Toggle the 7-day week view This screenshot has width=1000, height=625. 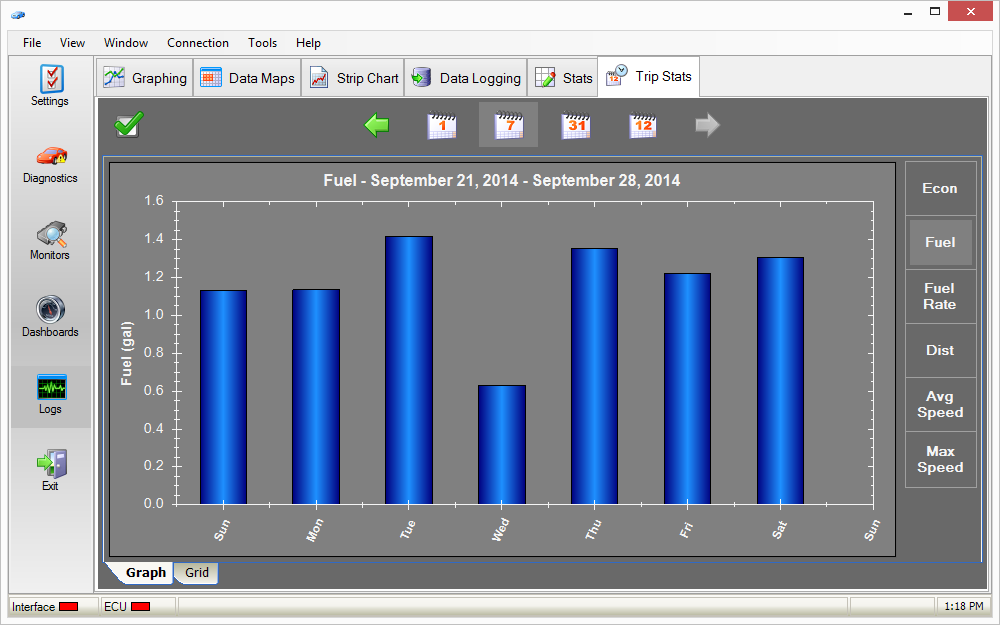[x=508, y=125]
